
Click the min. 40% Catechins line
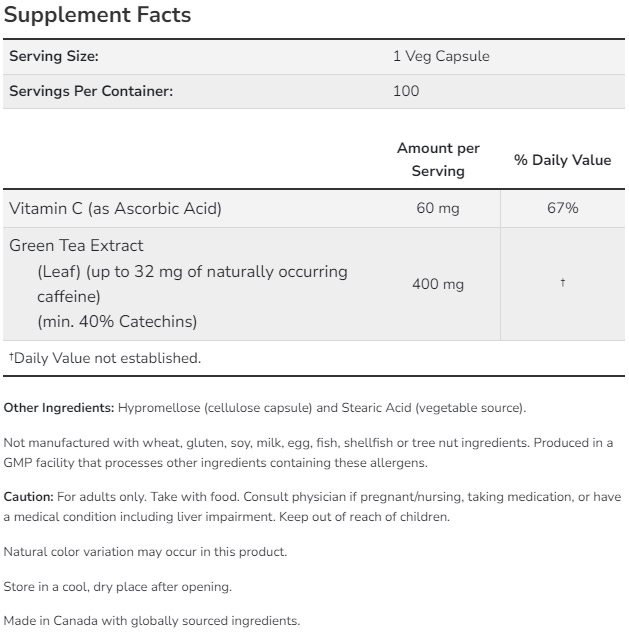coord(117,322)
